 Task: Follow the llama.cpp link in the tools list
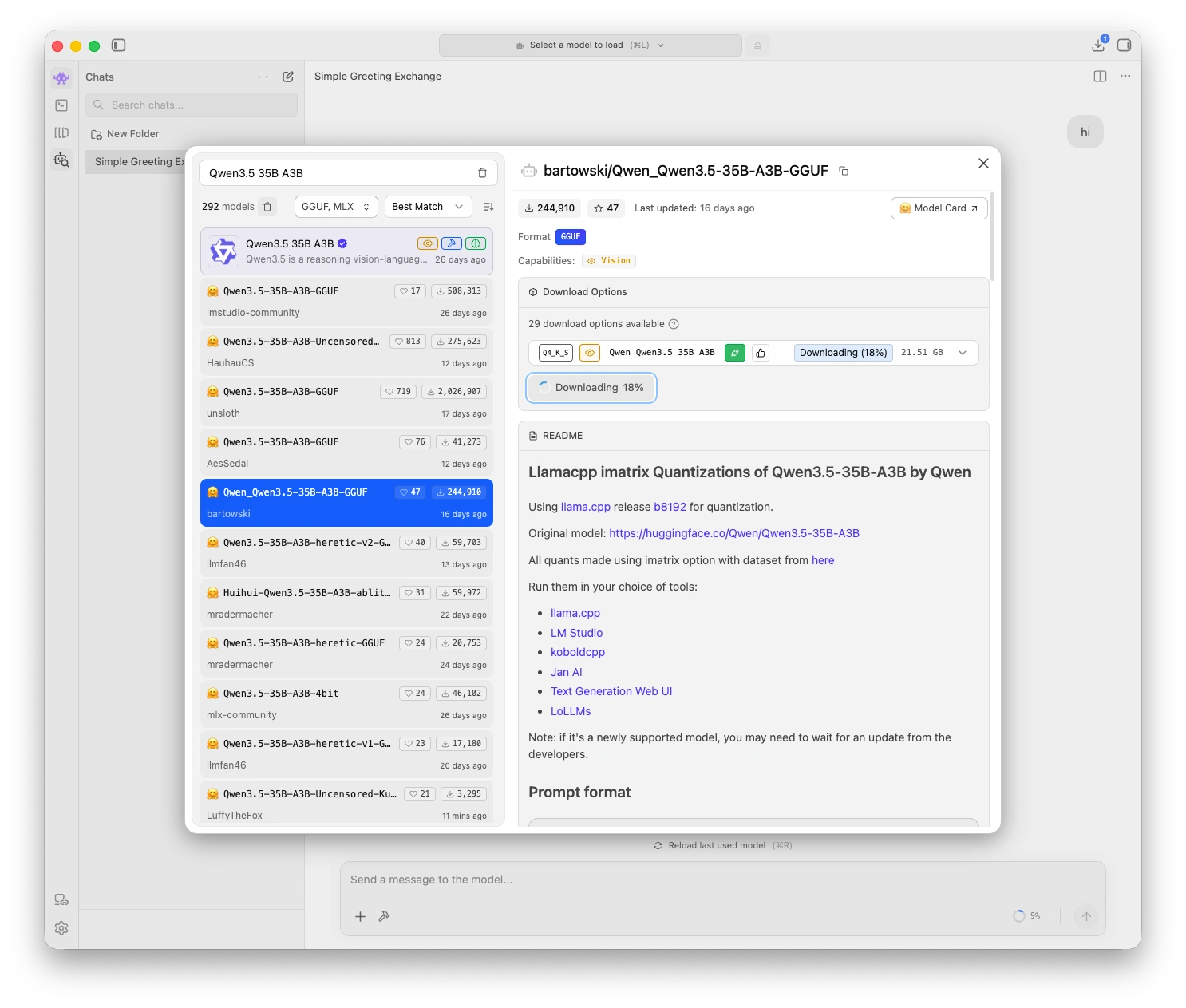click(575, 613)
